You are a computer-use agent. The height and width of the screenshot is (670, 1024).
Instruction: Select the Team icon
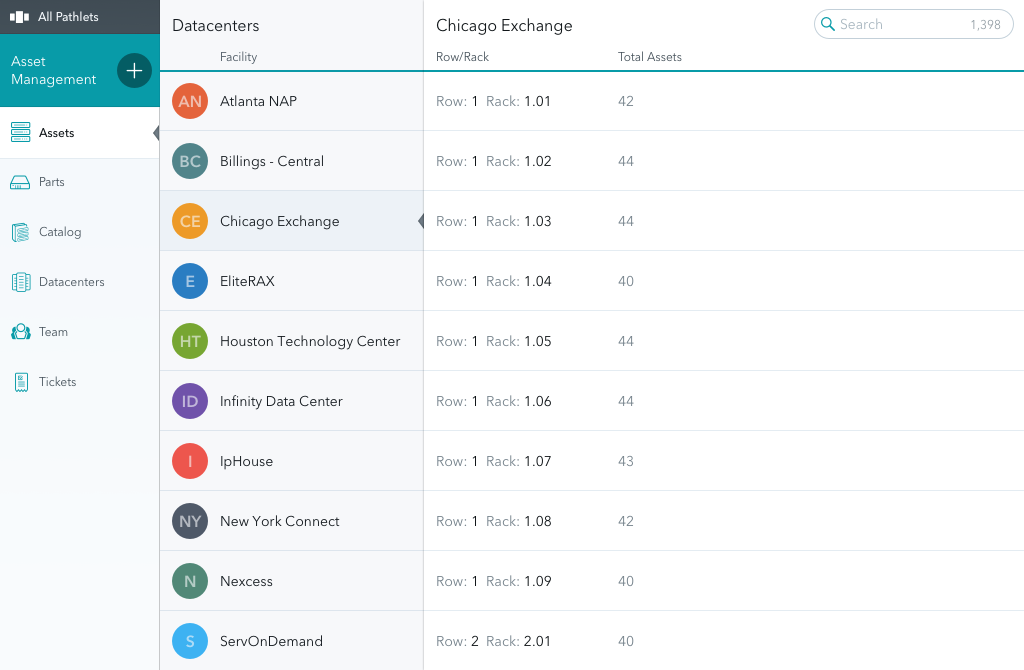click(19, 331)
